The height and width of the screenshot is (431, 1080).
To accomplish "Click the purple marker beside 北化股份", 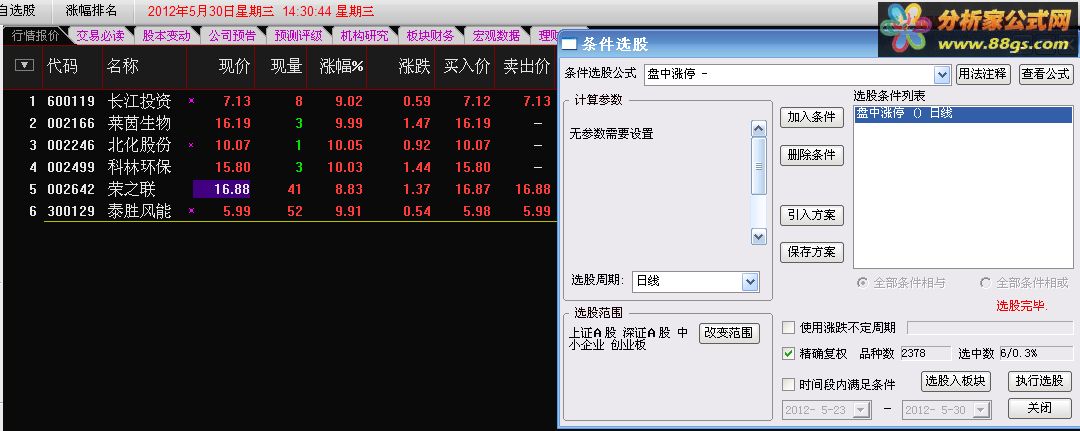I will (191, 145).
